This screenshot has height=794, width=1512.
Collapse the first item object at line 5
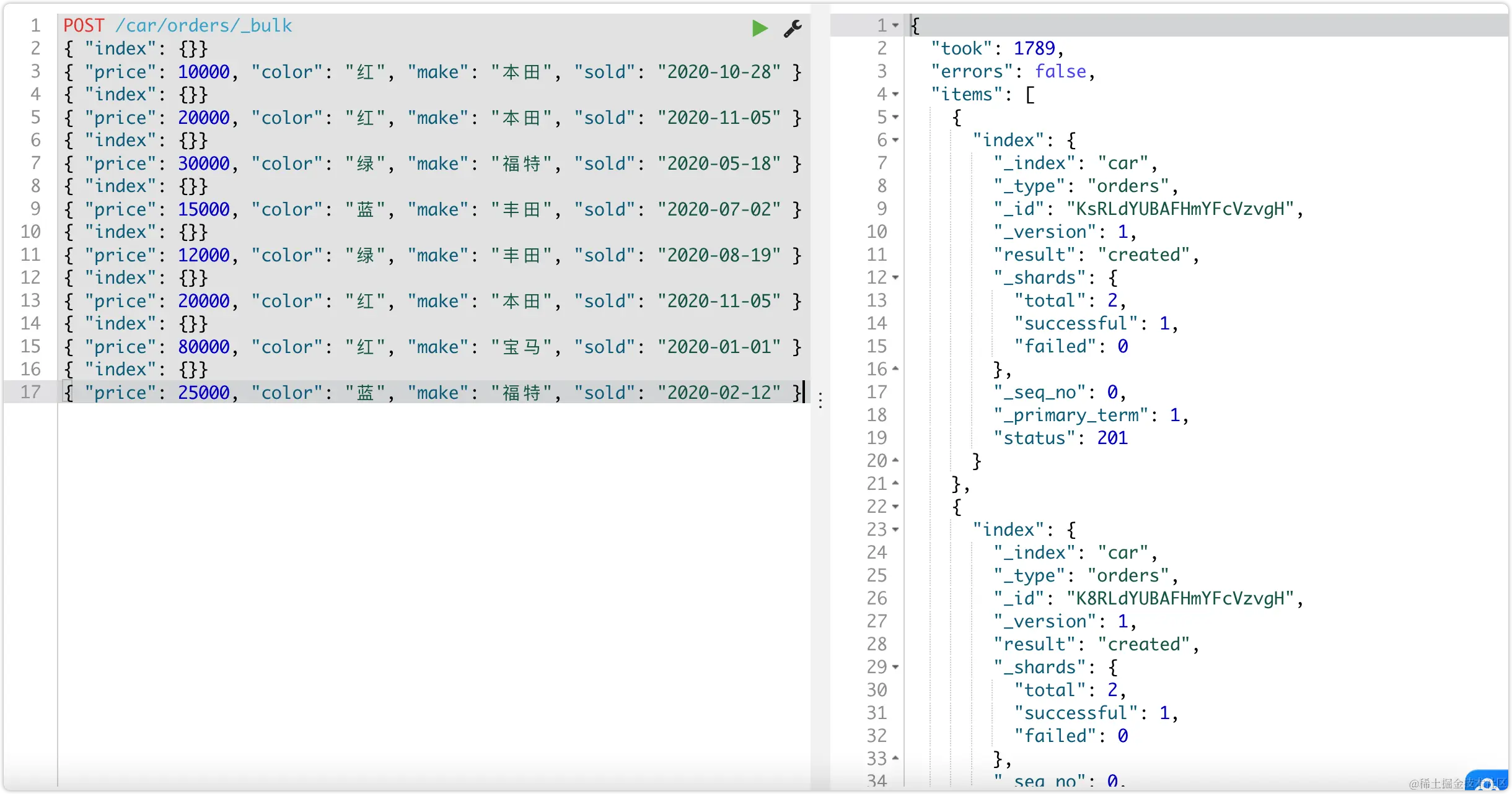pos(895,117)
